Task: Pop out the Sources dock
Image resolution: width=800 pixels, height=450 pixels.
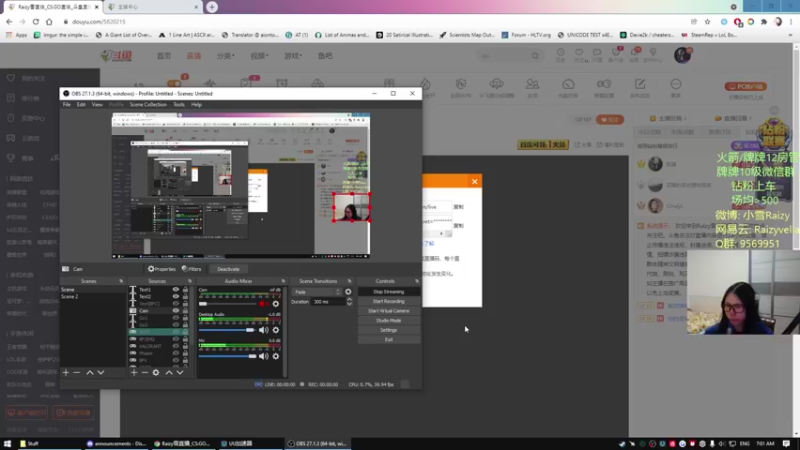Action: (190, 281)
